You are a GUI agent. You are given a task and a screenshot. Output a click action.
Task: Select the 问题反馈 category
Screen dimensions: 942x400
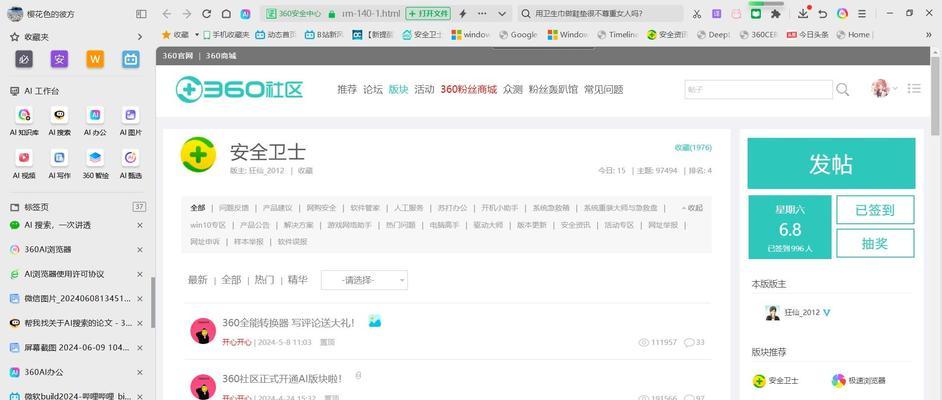[234, 208]
